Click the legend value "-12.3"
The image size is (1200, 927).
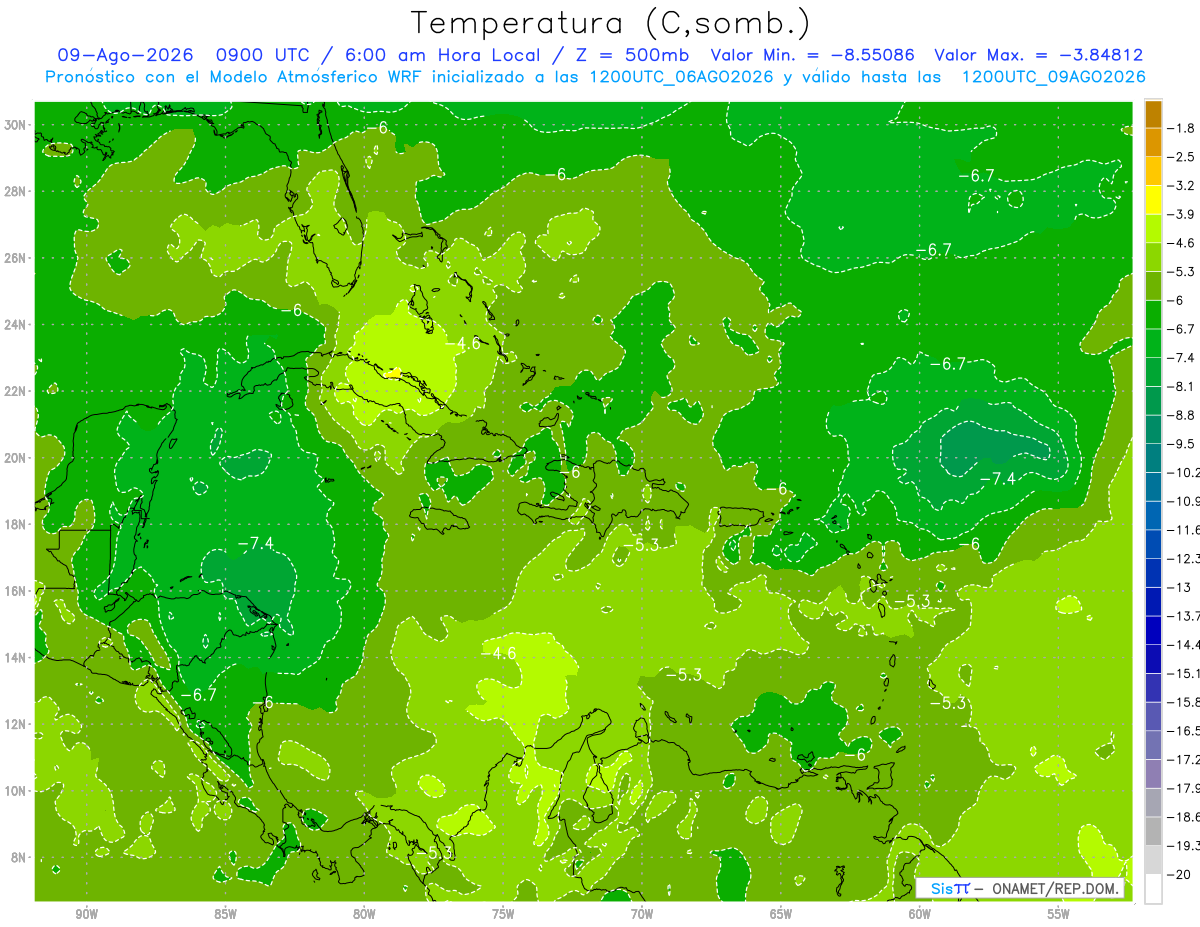click(1185, 558)
